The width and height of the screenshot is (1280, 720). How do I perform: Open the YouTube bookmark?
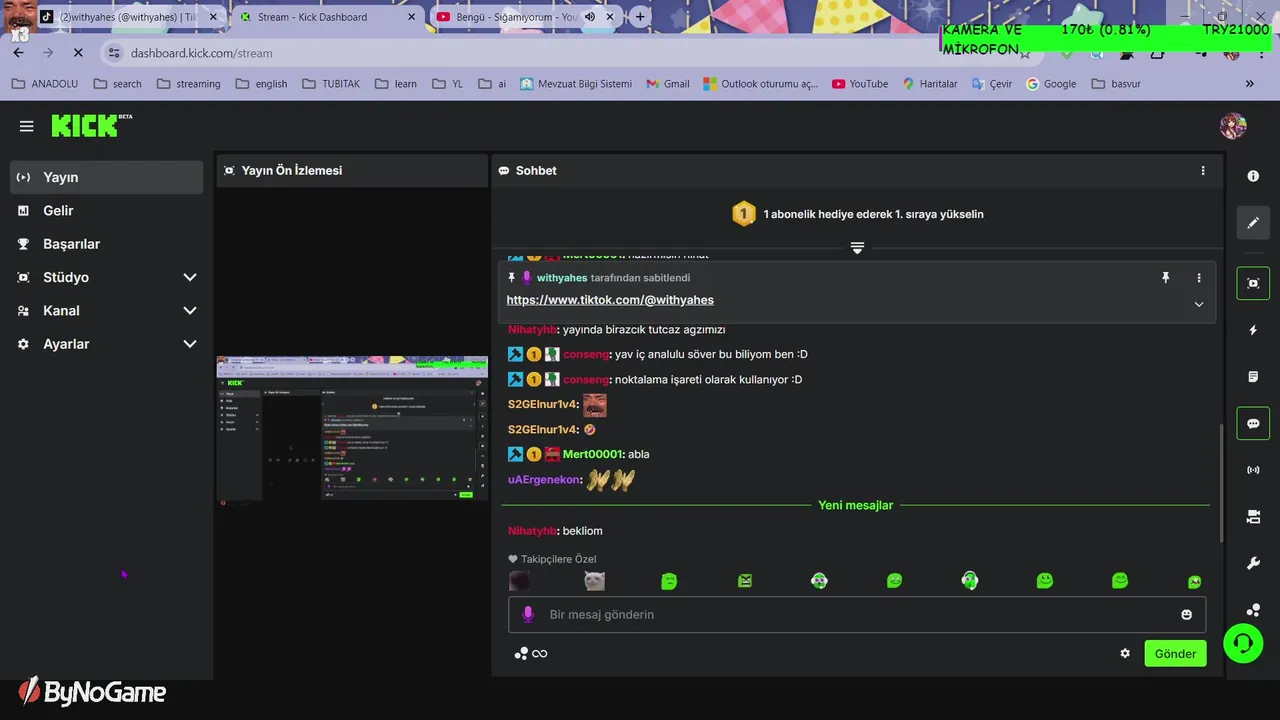point(860,84)
